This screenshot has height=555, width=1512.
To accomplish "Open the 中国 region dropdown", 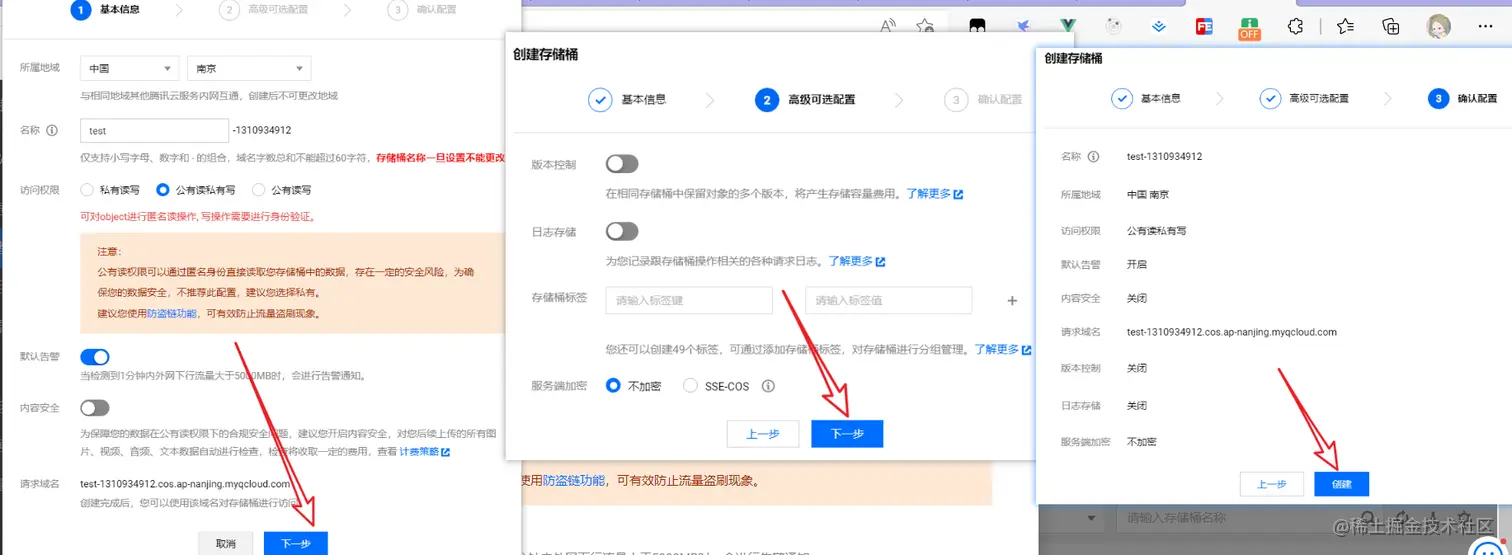I will click(x=129, y=69).
